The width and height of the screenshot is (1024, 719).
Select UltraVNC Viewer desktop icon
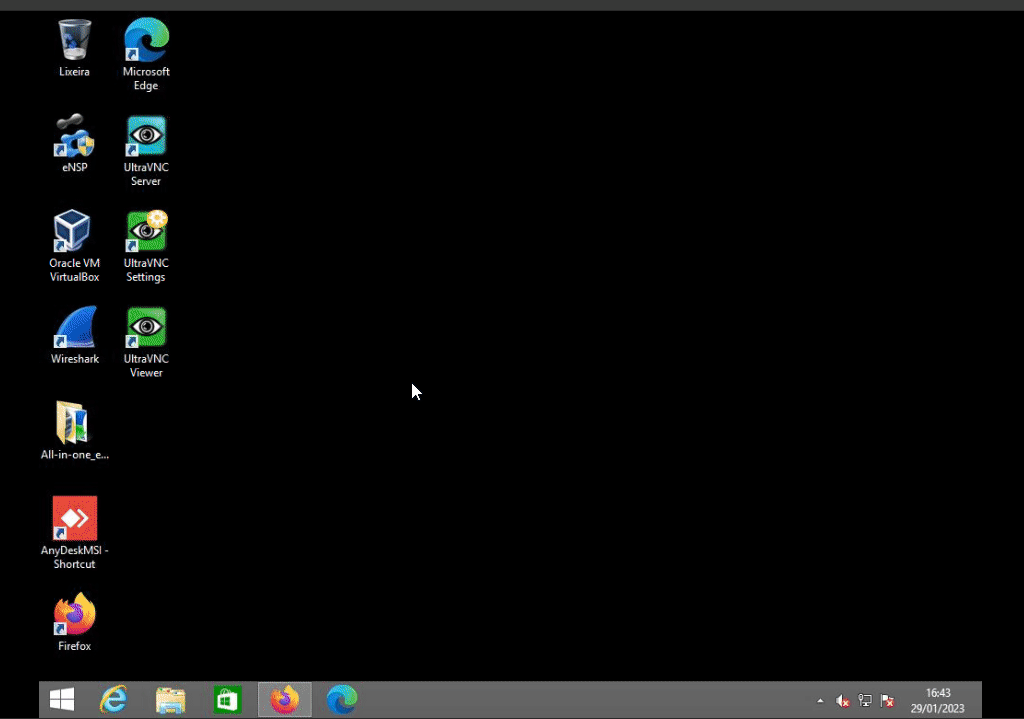[146, 342]
